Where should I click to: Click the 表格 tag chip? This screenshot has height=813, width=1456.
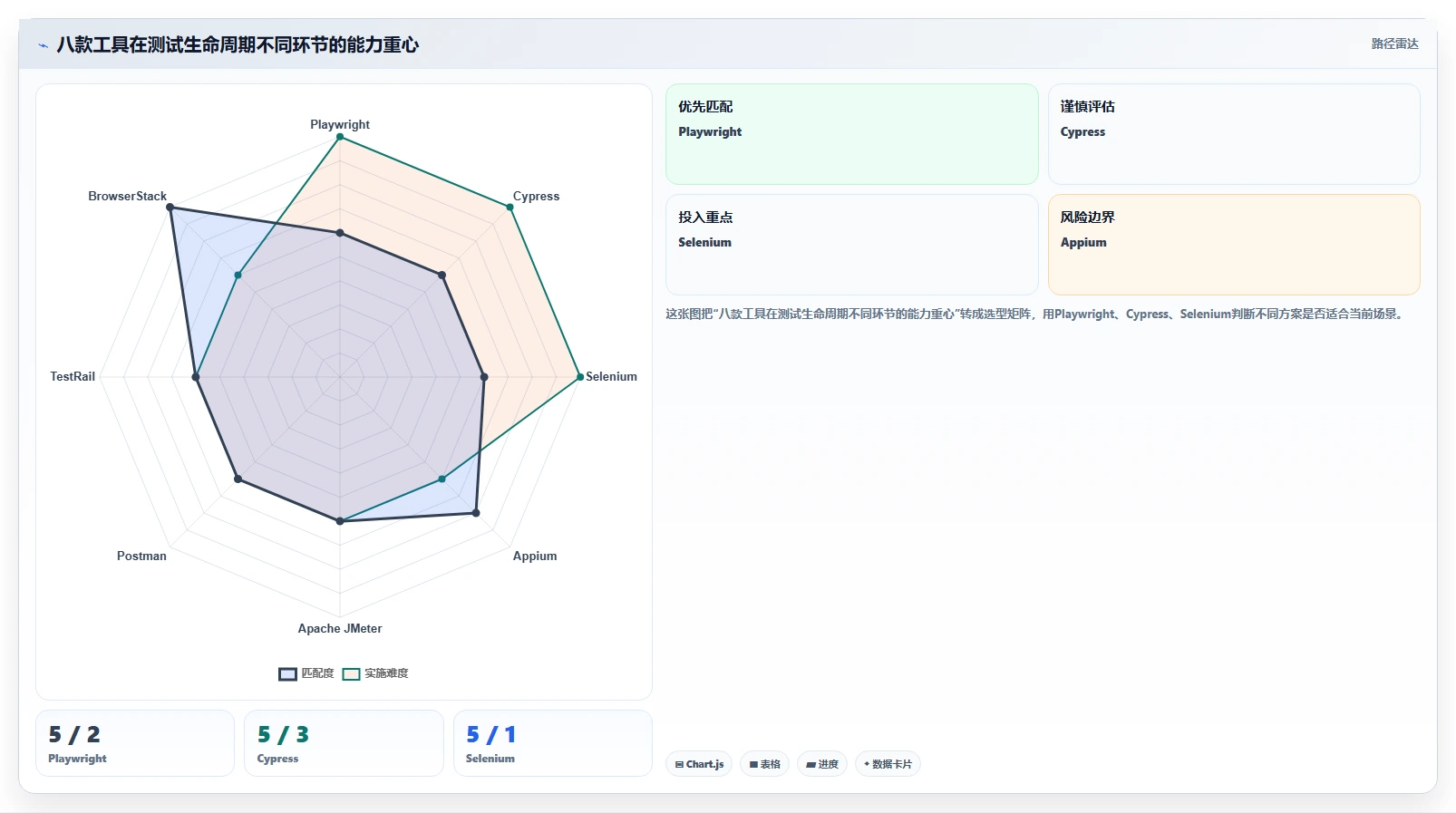point(764,764)
